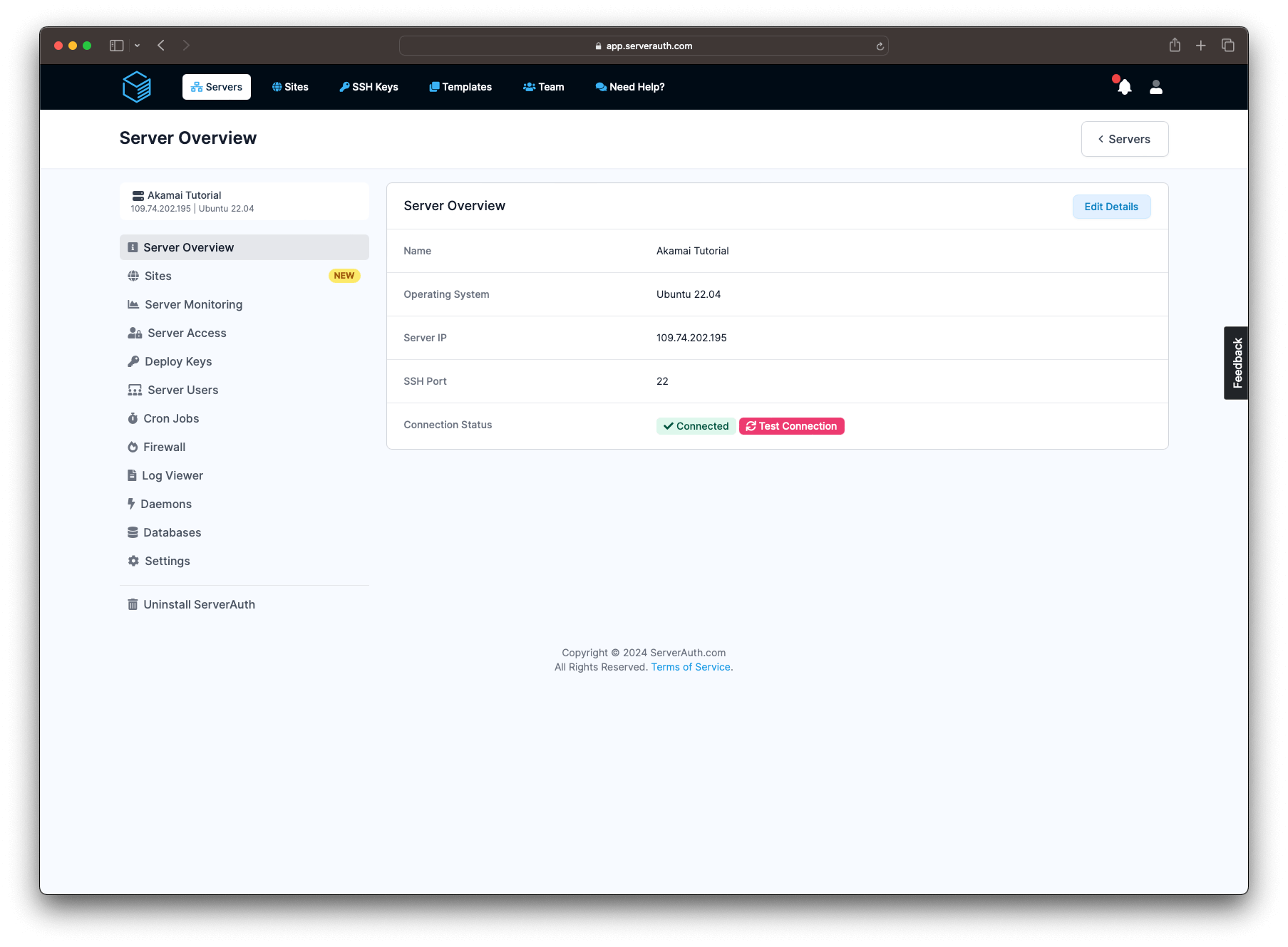Click the Akamai Tutorial server card
The height and width of the screenshot is (947, 1288).
pyautogui.click(x=244, y=202)
